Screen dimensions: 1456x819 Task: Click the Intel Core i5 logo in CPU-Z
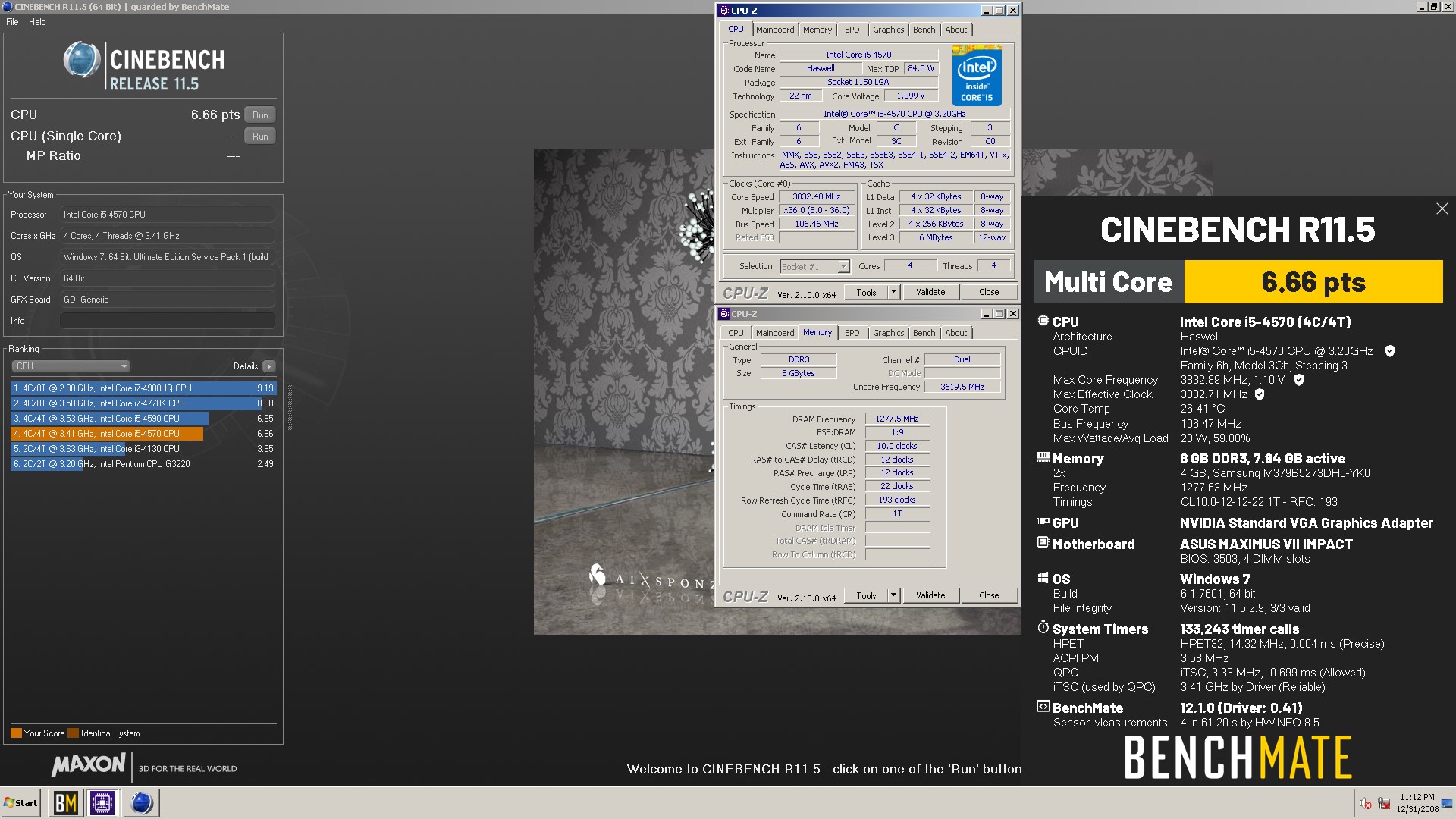(977, 75)
